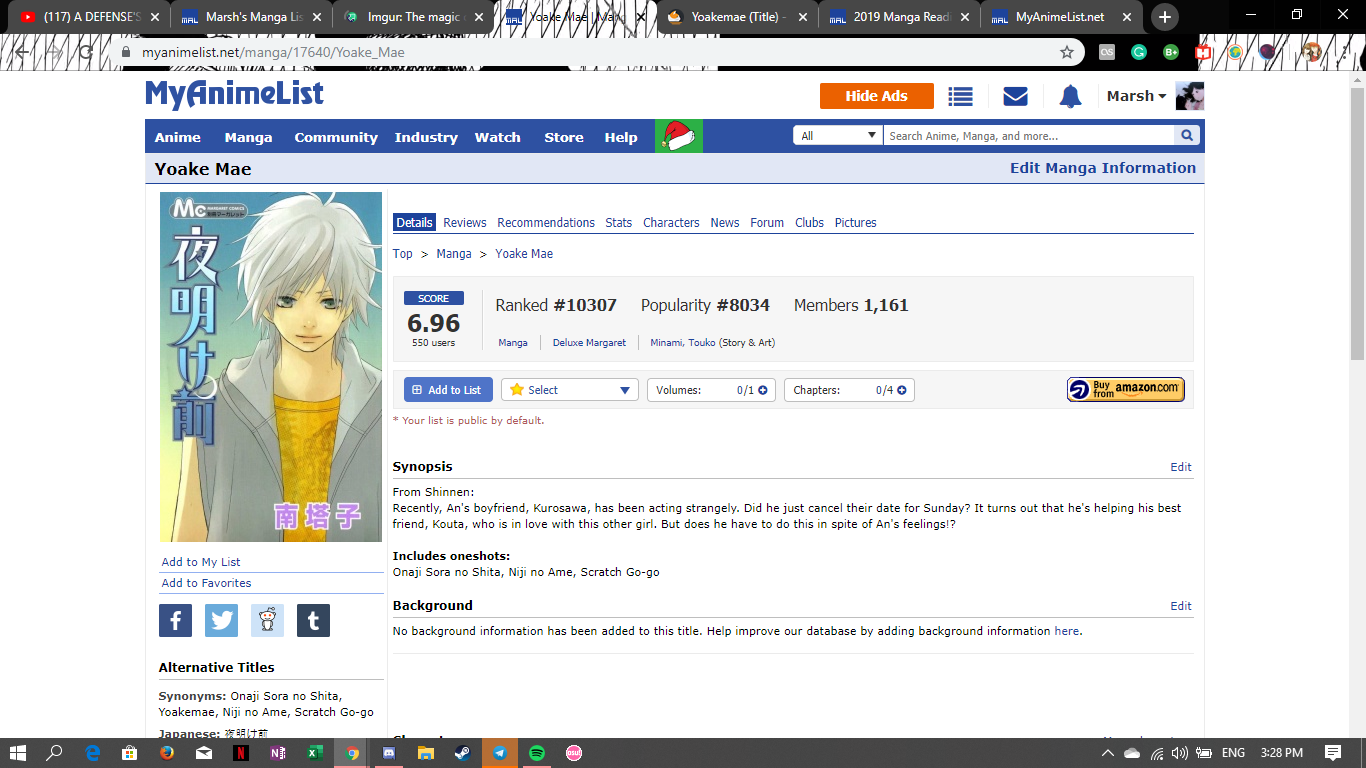Open Edit Manga Information link
The image size is (1366, 768).
tap(1103, 168)
